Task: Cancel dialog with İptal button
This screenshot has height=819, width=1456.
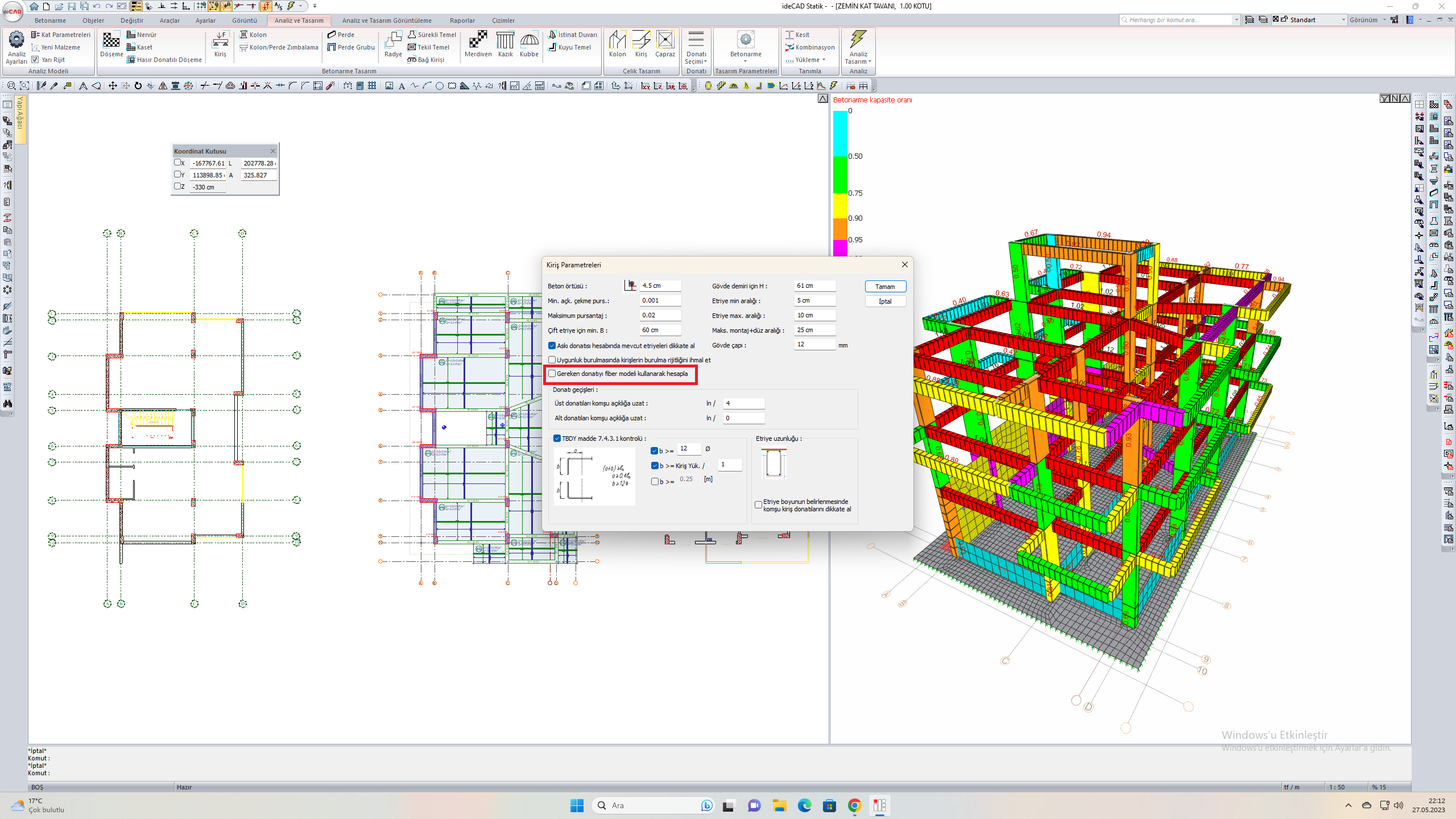Action: tap(885, 301)
